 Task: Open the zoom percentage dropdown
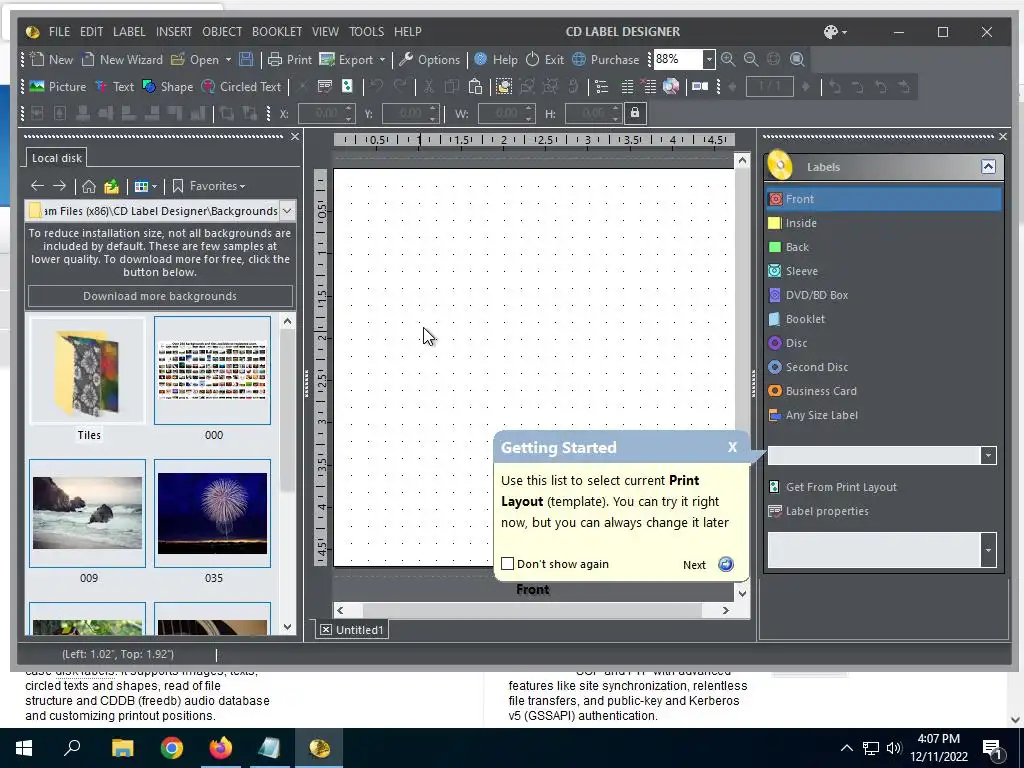709,59
